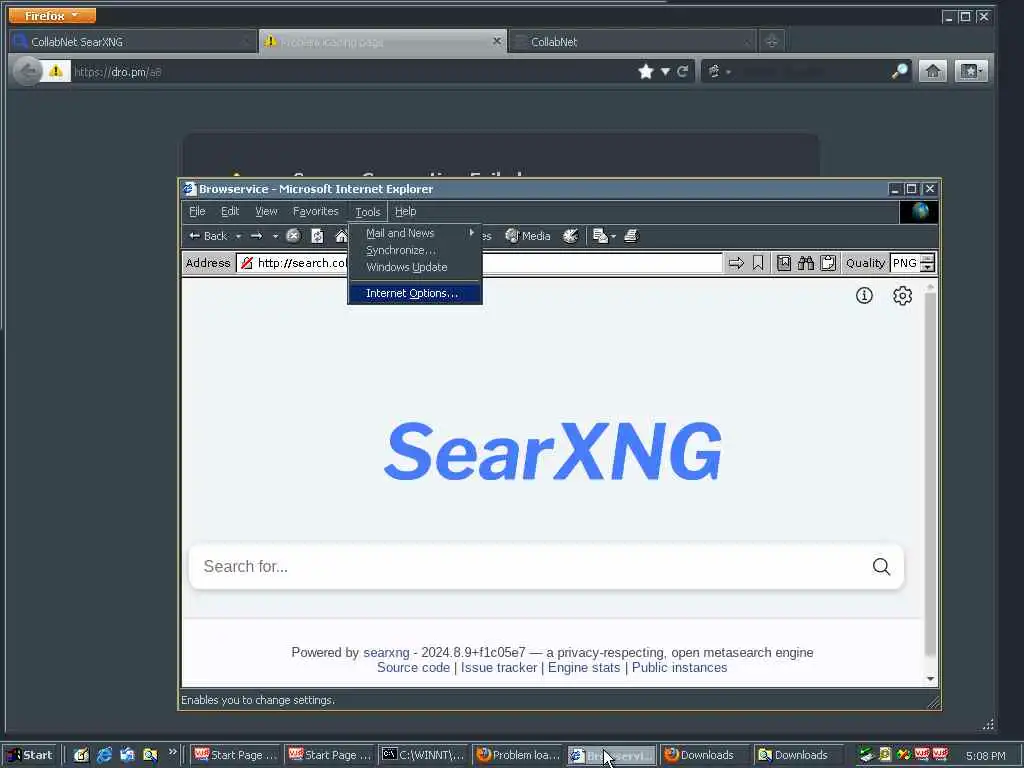Click the IE globe throbber logo
This screenshot has width=1024, height=768.
[920, 212]
